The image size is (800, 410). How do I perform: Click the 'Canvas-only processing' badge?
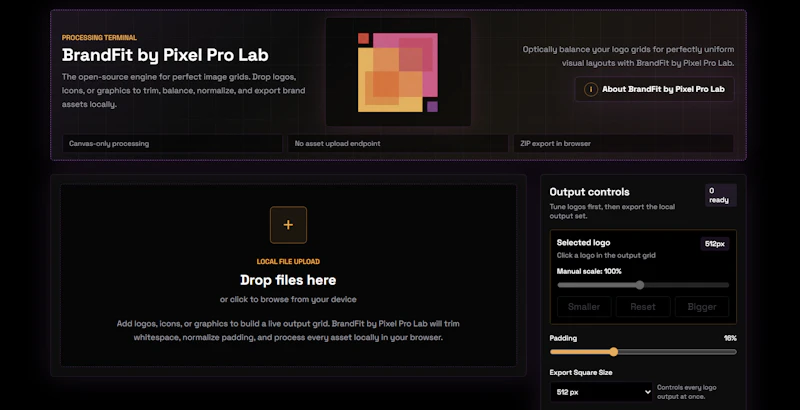click(x=172, y=144)
